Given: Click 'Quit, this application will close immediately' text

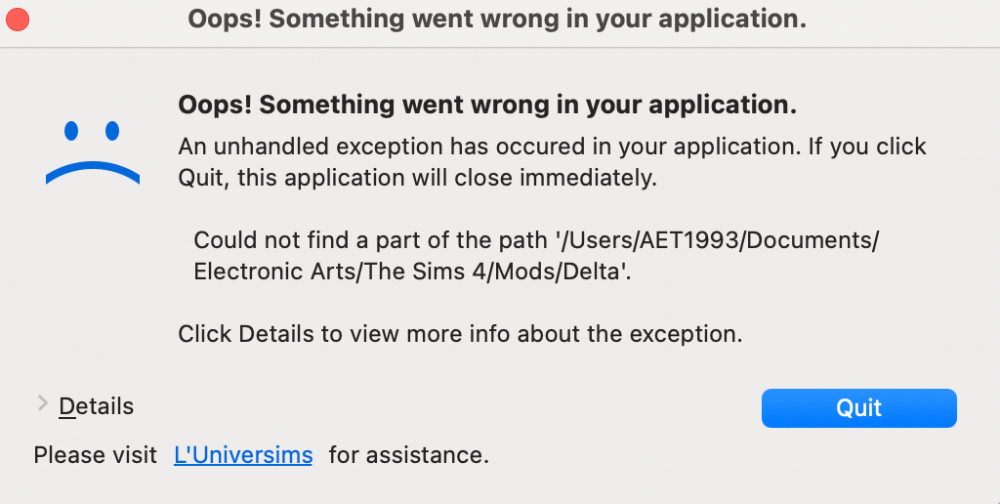Looking at the screenshot, I should [x=417, y=180].
